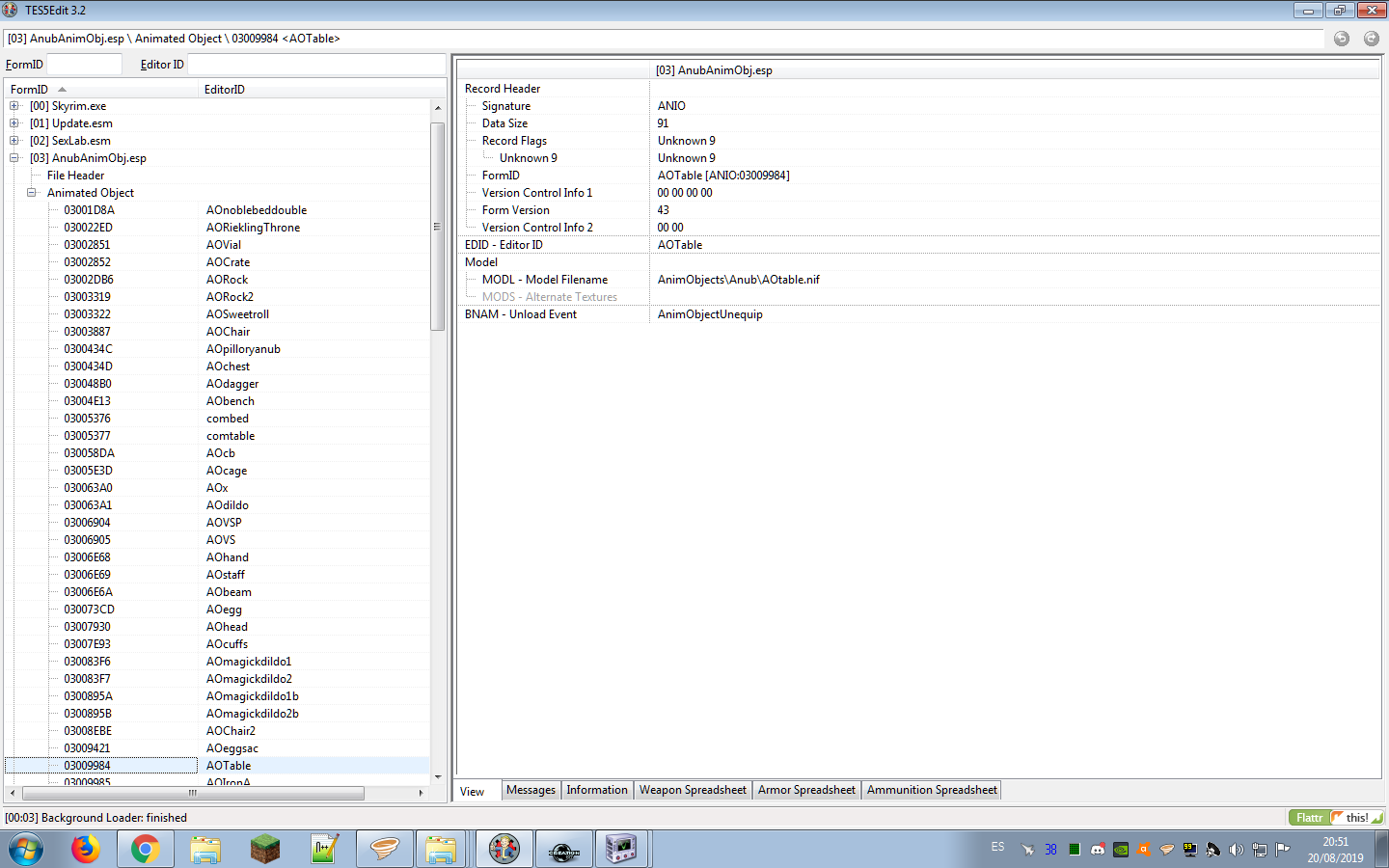Click the 'this!' button in status bar
This screenshot has width=1389, height=868.
point(1357,817)
